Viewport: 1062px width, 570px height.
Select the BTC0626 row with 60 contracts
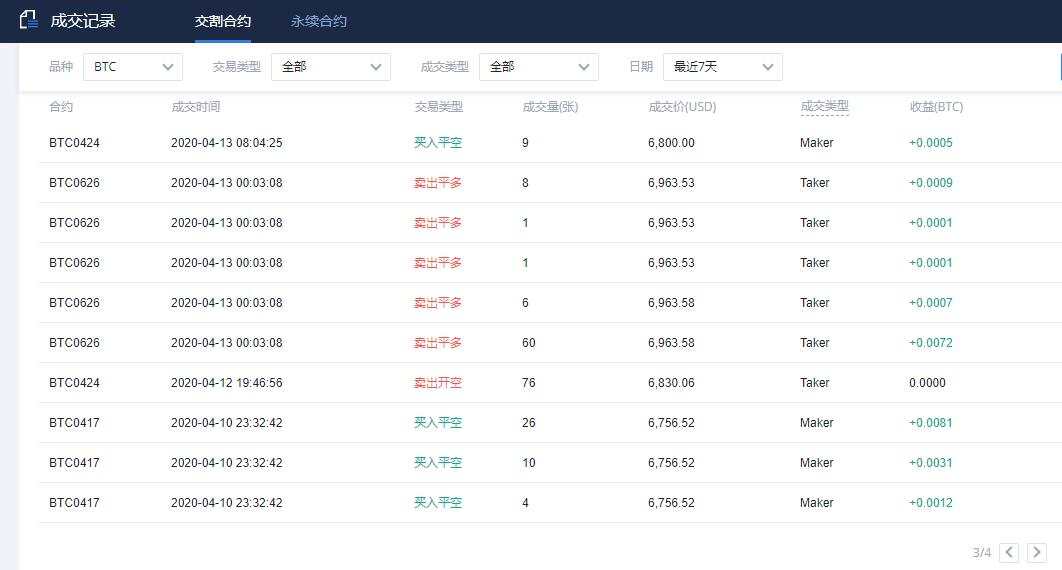(x=551, y=343)
